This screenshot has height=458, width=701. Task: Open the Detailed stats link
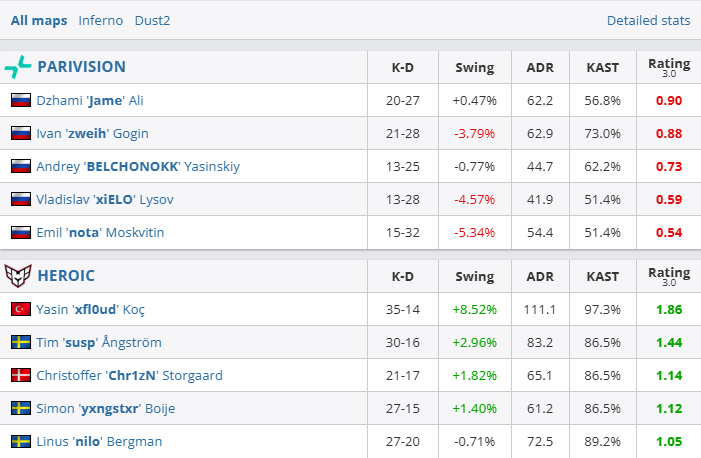click(648, 20)
